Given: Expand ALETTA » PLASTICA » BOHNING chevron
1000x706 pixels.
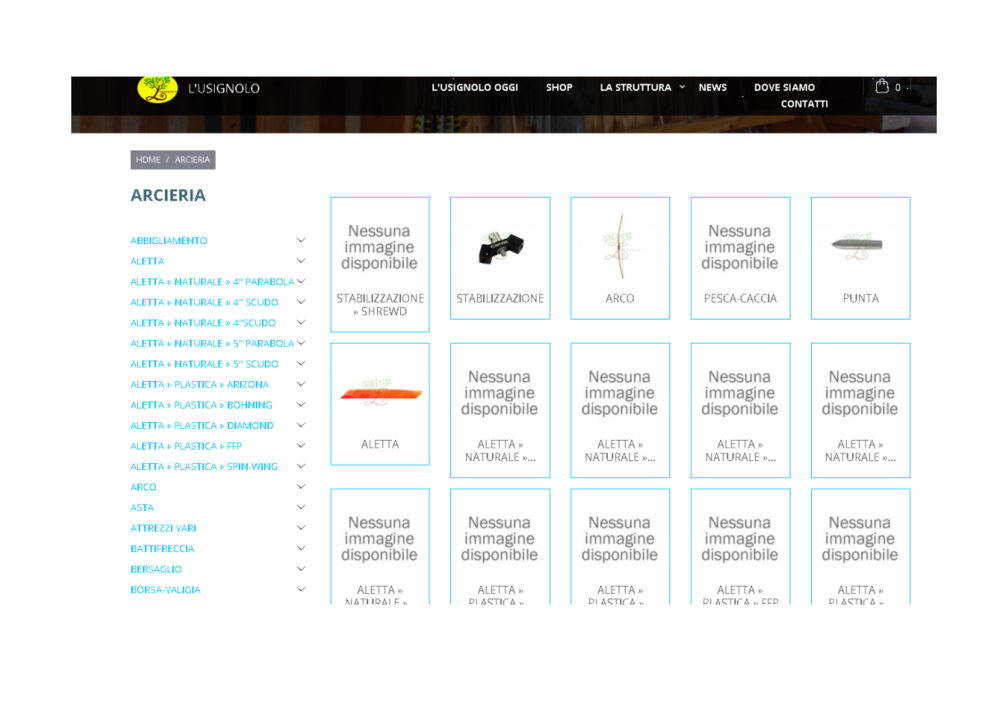Looking at the screenshot, I should pyautogui.click(x=301, y=404).
